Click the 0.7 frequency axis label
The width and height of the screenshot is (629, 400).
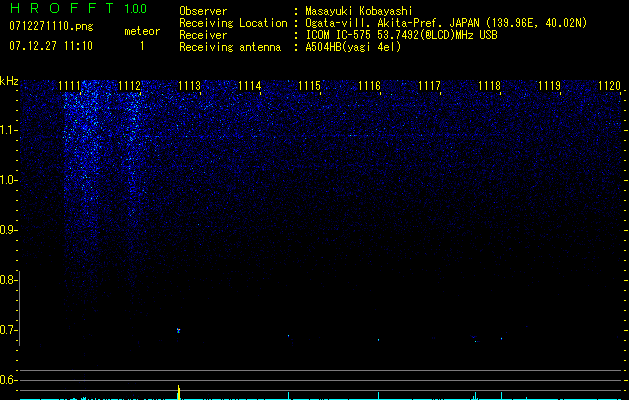[8, 330]
